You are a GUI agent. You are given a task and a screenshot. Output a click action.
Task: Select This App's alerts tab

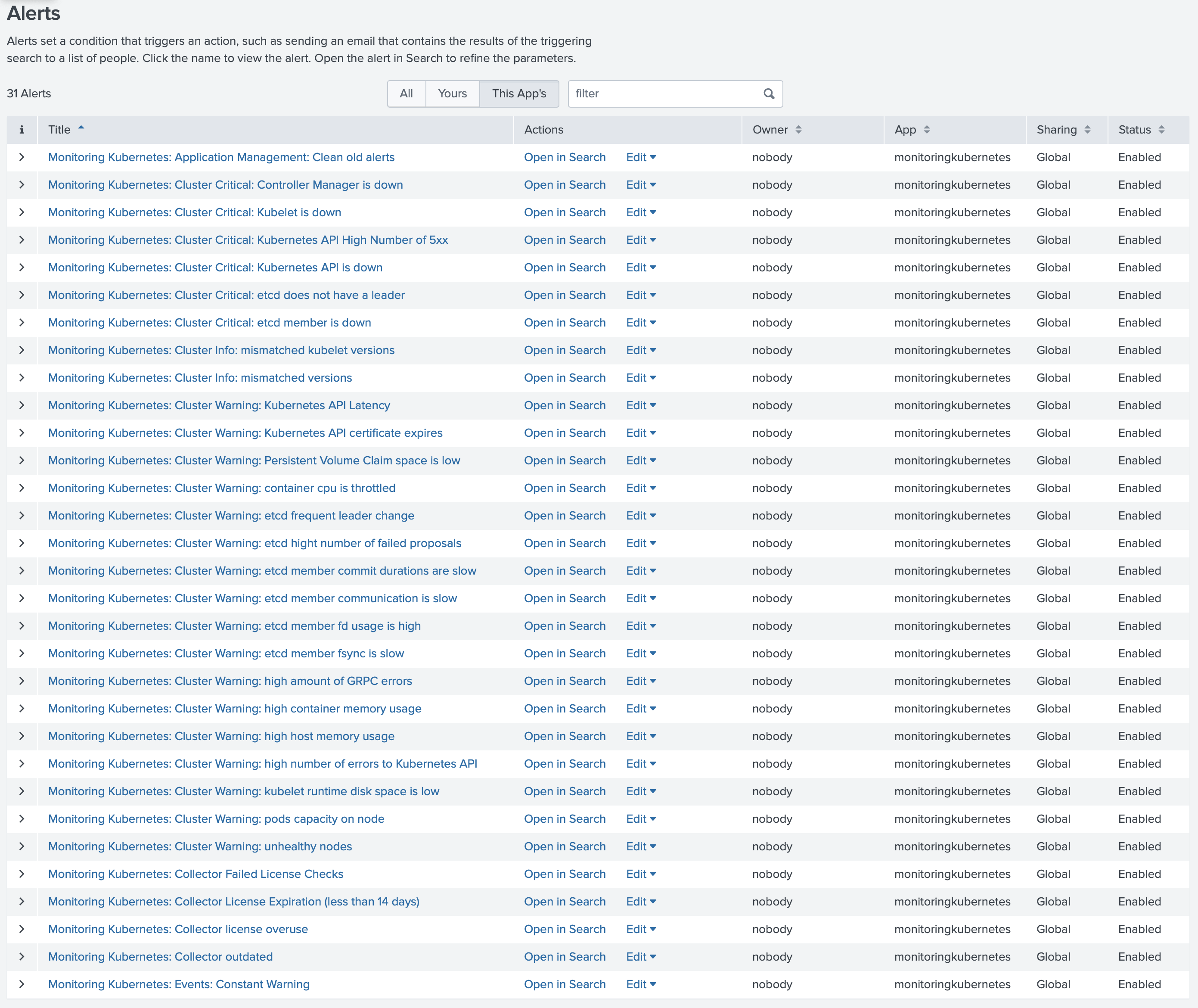519,94
